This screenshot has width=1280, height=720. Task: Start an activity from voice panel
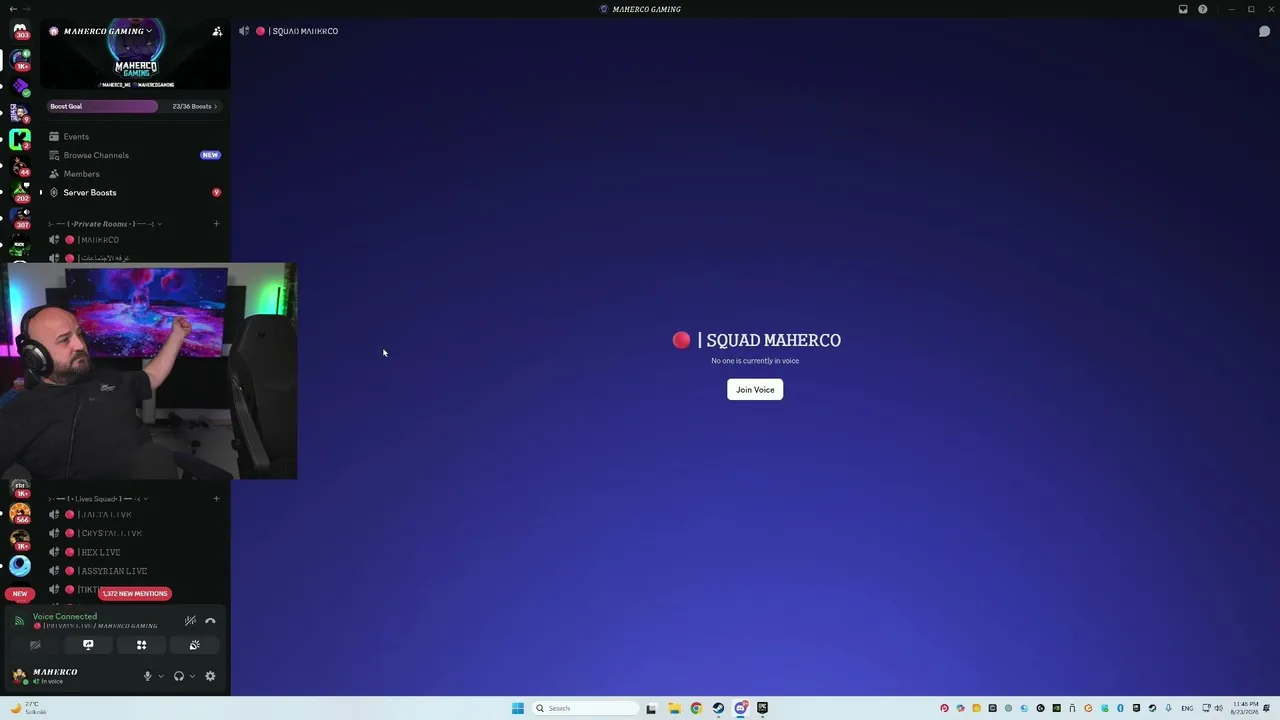click(x=141, y=645)
